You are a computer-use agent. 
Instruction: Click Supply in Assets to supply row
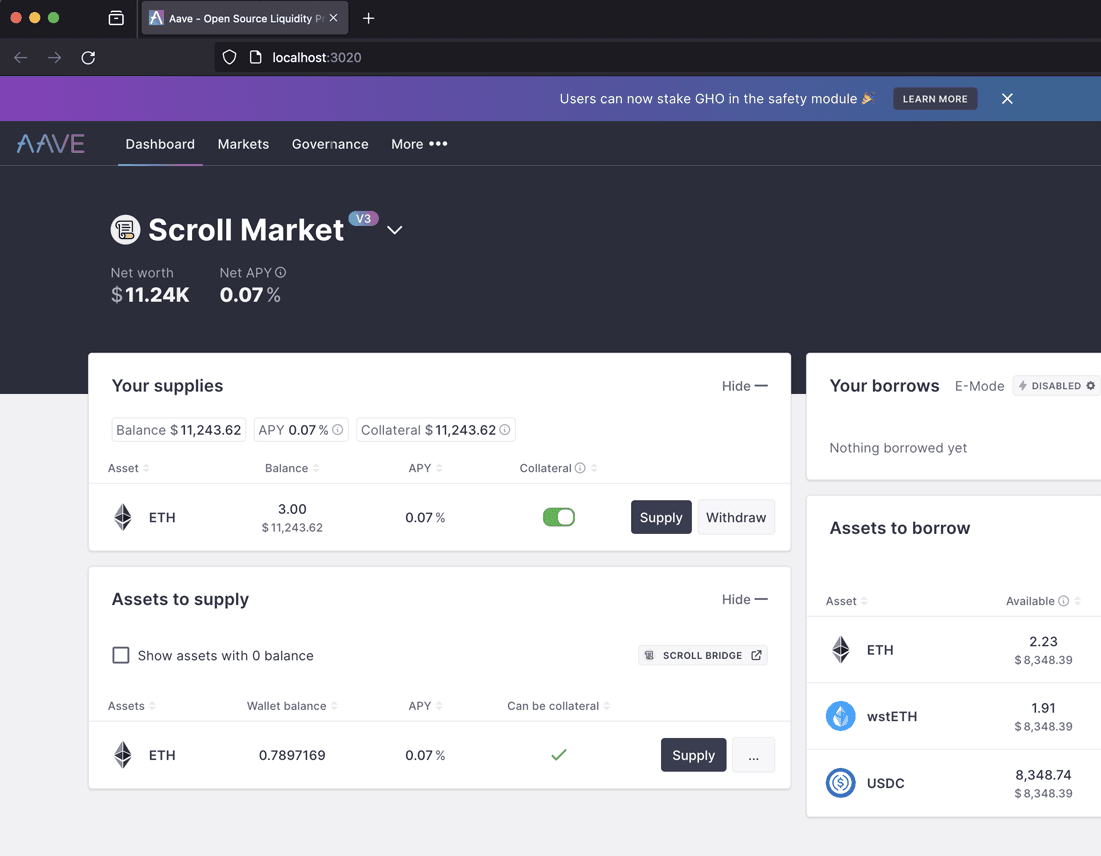click(x=693, y=755)
